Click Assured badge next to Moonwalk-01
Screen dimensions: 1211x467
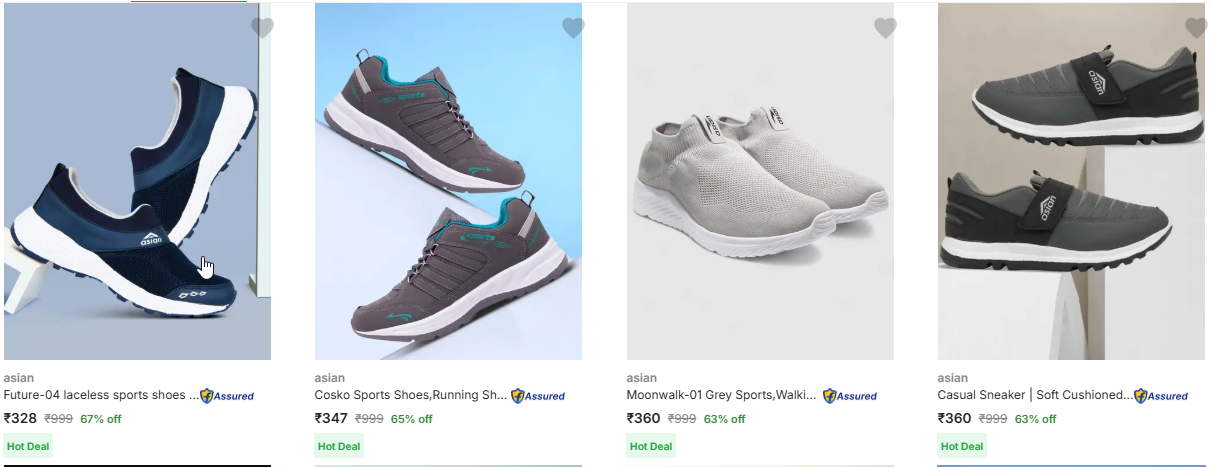coord(850,396)
